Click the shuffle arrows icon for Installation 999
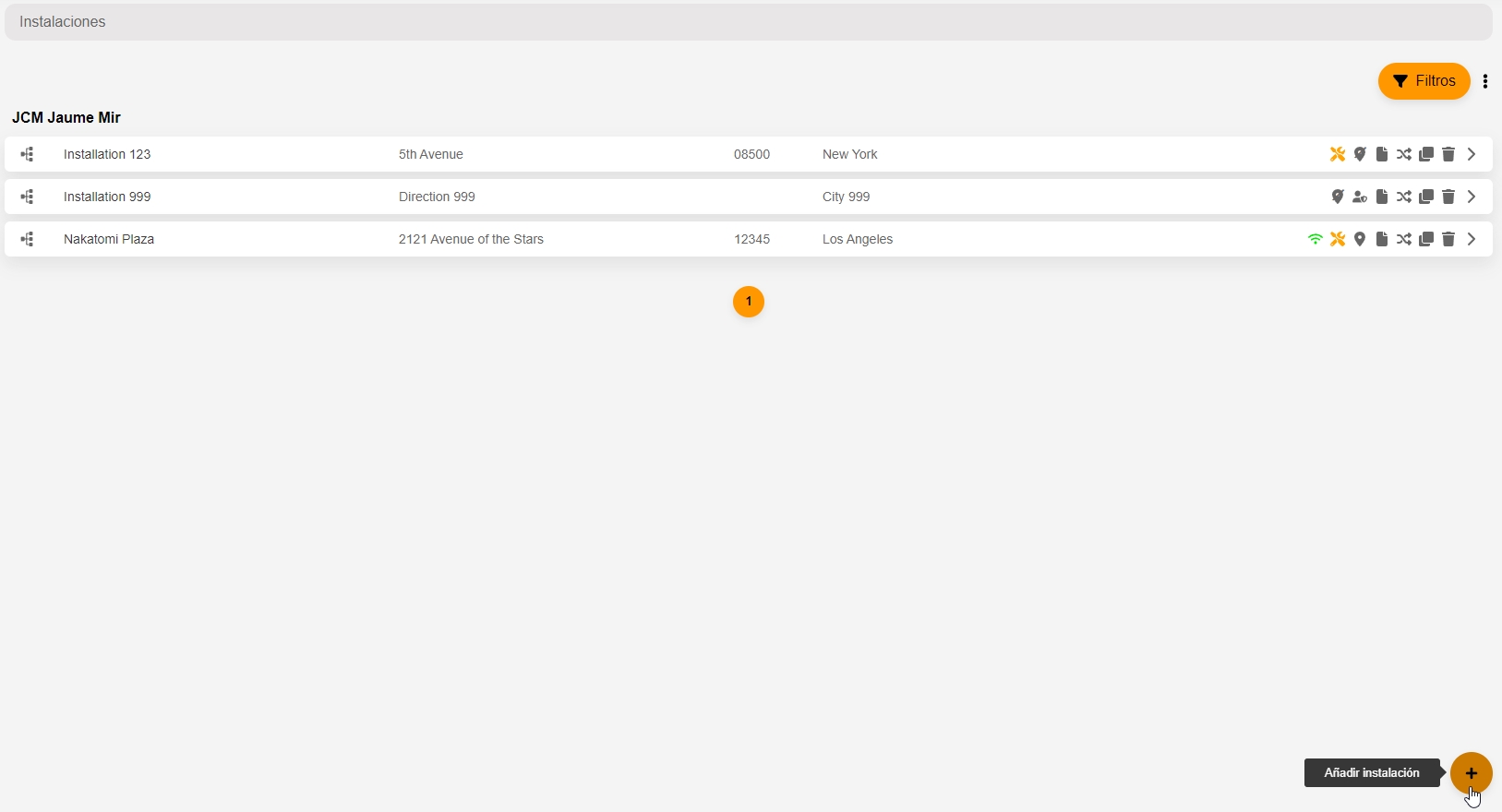The width and height of the screenshot is (1502, 812). [1404, 197]
